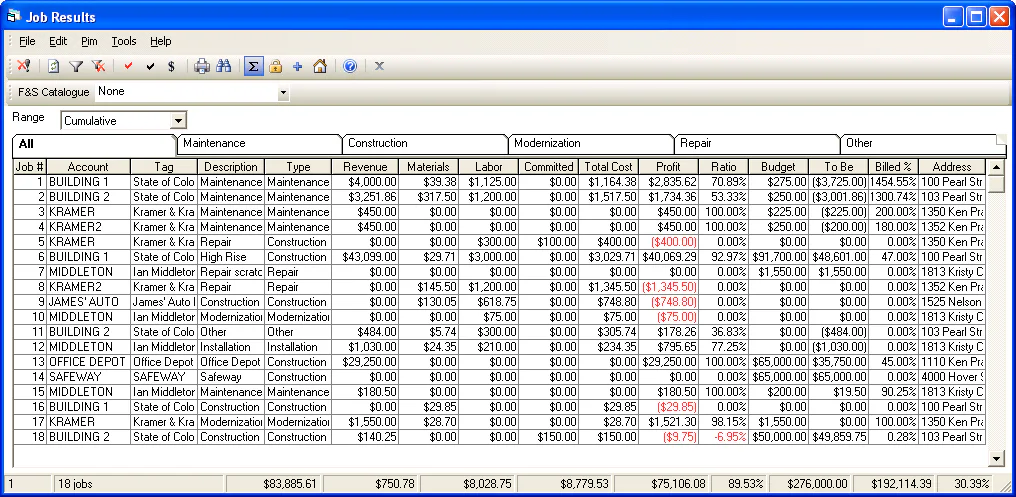1016x497 pixels.
Task: Select the JAMES' AUTO account cell
Action: 88,302
